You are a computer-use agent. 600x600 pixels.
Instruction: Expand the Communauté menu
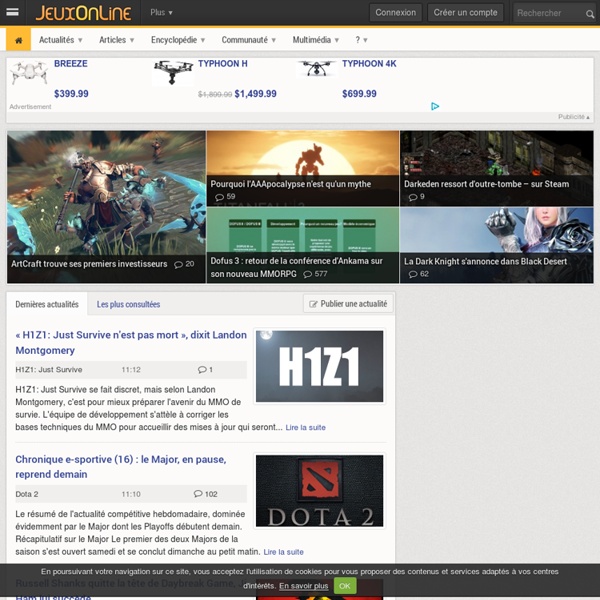(249, 40)
